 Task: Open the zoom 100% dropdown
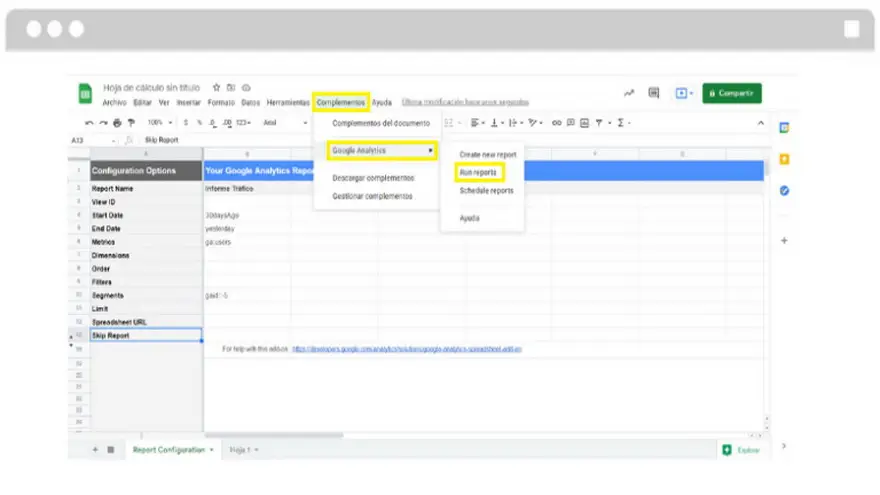click(x=160, y=122)
